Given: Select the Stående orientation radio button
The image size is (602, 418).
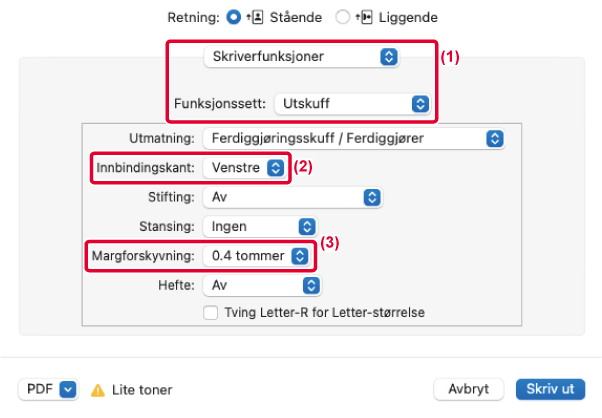Looking at the screenshot, I should tap(233, 17).
